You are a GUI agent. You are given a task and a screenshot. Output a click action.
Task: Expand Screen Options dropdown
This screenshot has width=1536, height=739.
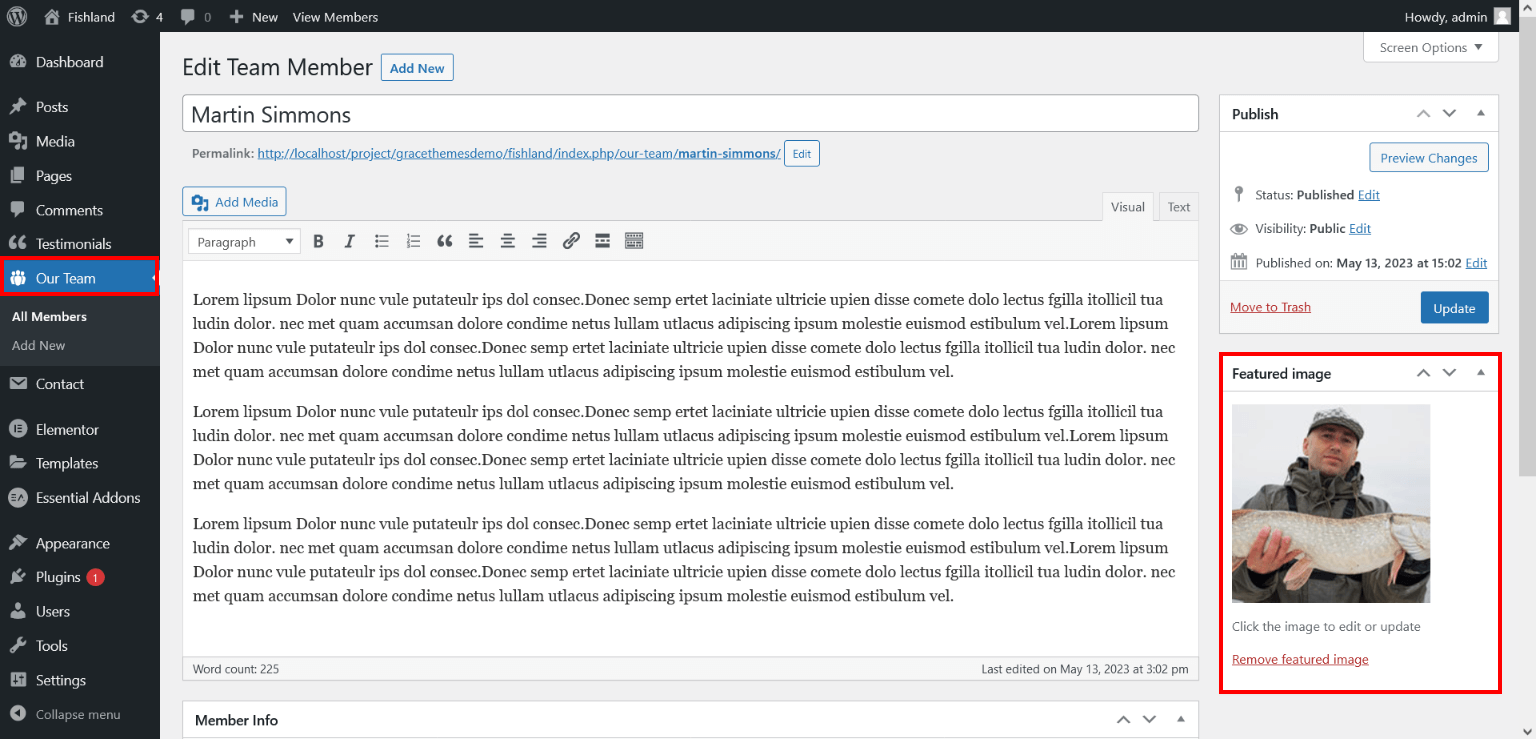1431,47
